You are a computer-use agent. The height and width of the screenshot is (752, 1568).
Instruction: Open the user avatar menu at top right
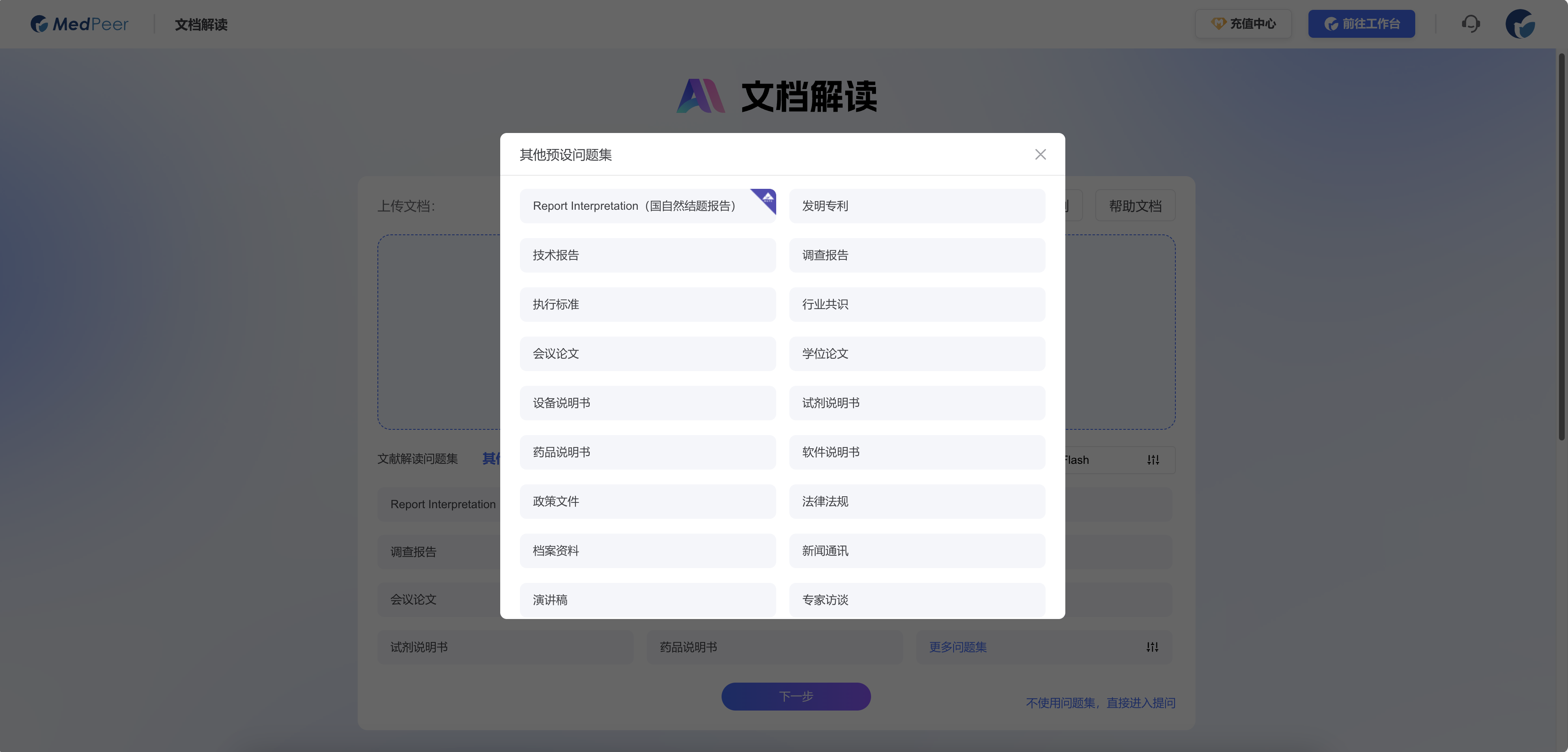(x=1520, y=24)
